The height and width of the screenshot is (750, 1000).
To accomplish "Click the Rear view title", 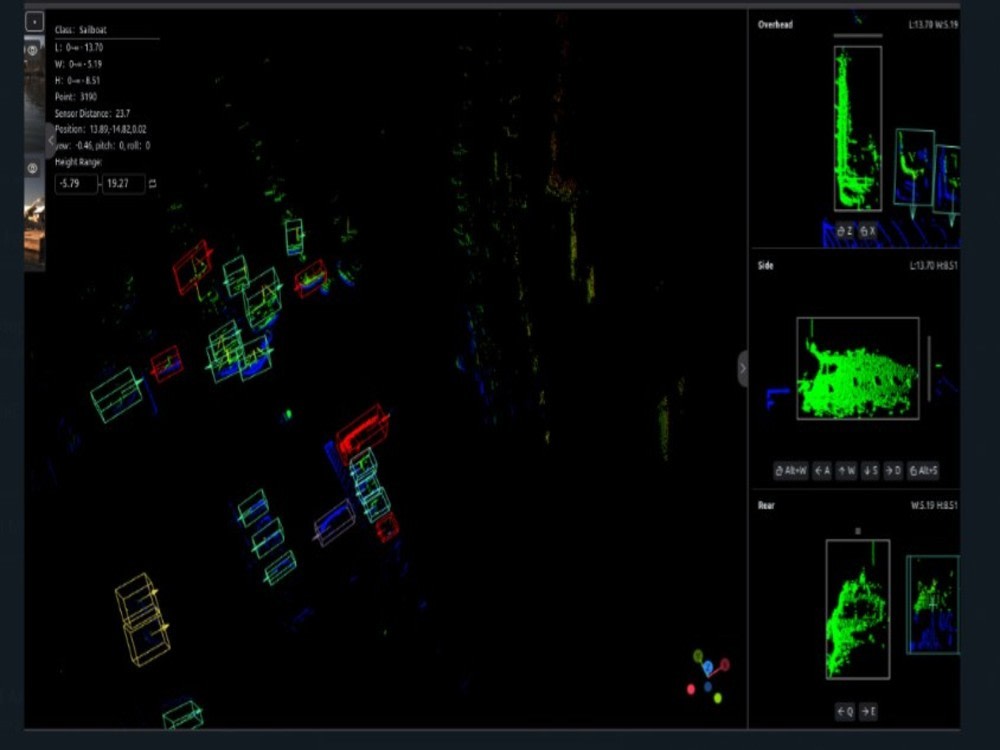I will click(x=766, y=505).
